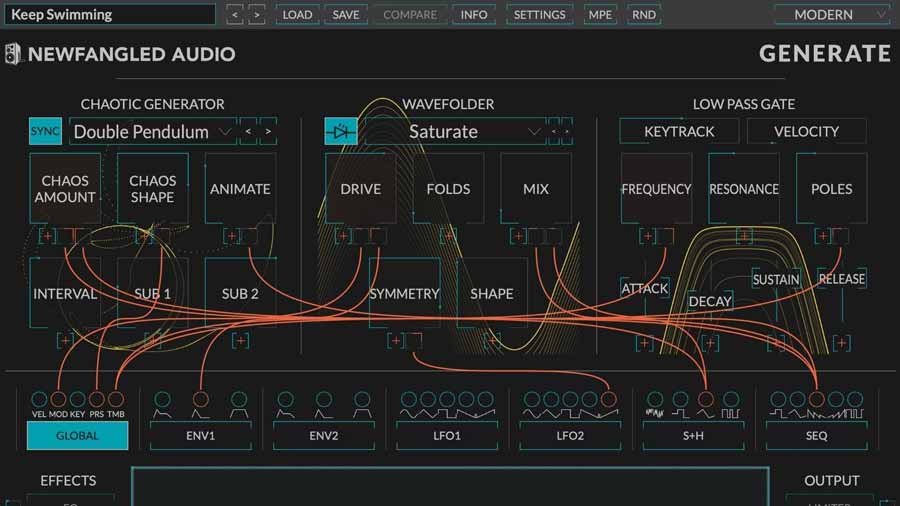The height and width of the screenshot is (506, 900).
Task: Click the first SEQ step output circle
Action: pyautogui.click(x=778, y=399)
